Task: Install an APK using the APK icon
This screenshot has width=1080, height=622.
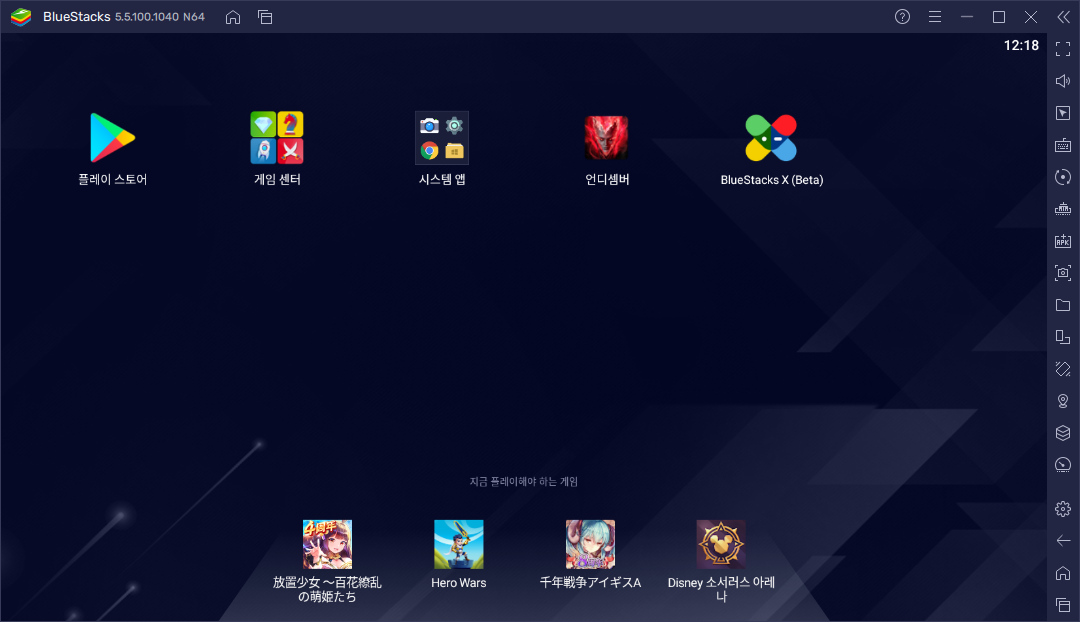Action: click(x=1063, y=241)
